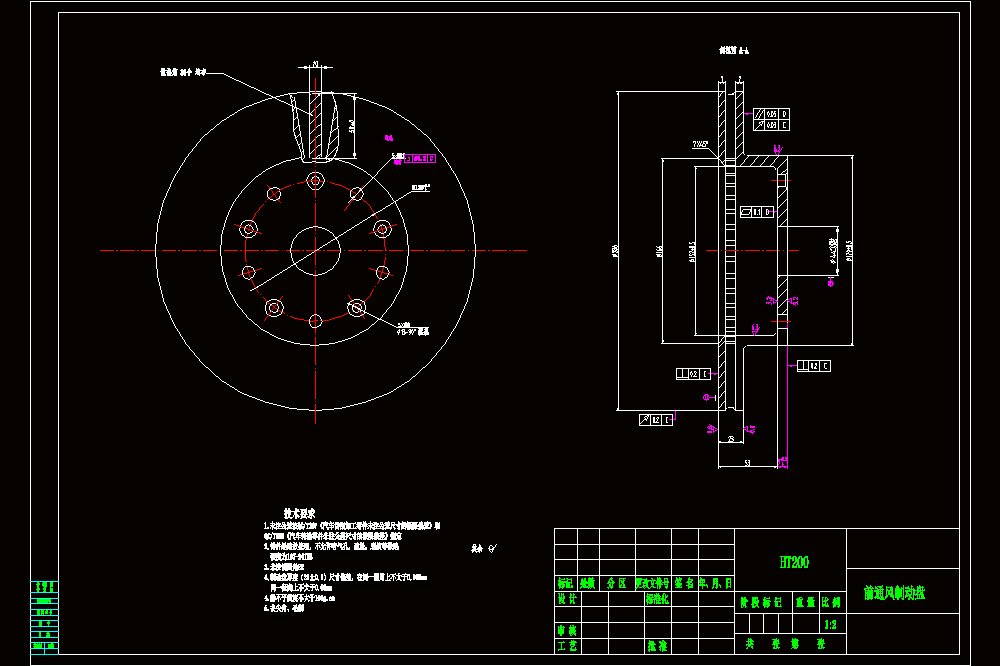Select the parallelism tolerance symbol in stacked frame
Image resolution: width=1000 pixels, height=666 pixels.
pyautogui.click(x=759, y=114)
